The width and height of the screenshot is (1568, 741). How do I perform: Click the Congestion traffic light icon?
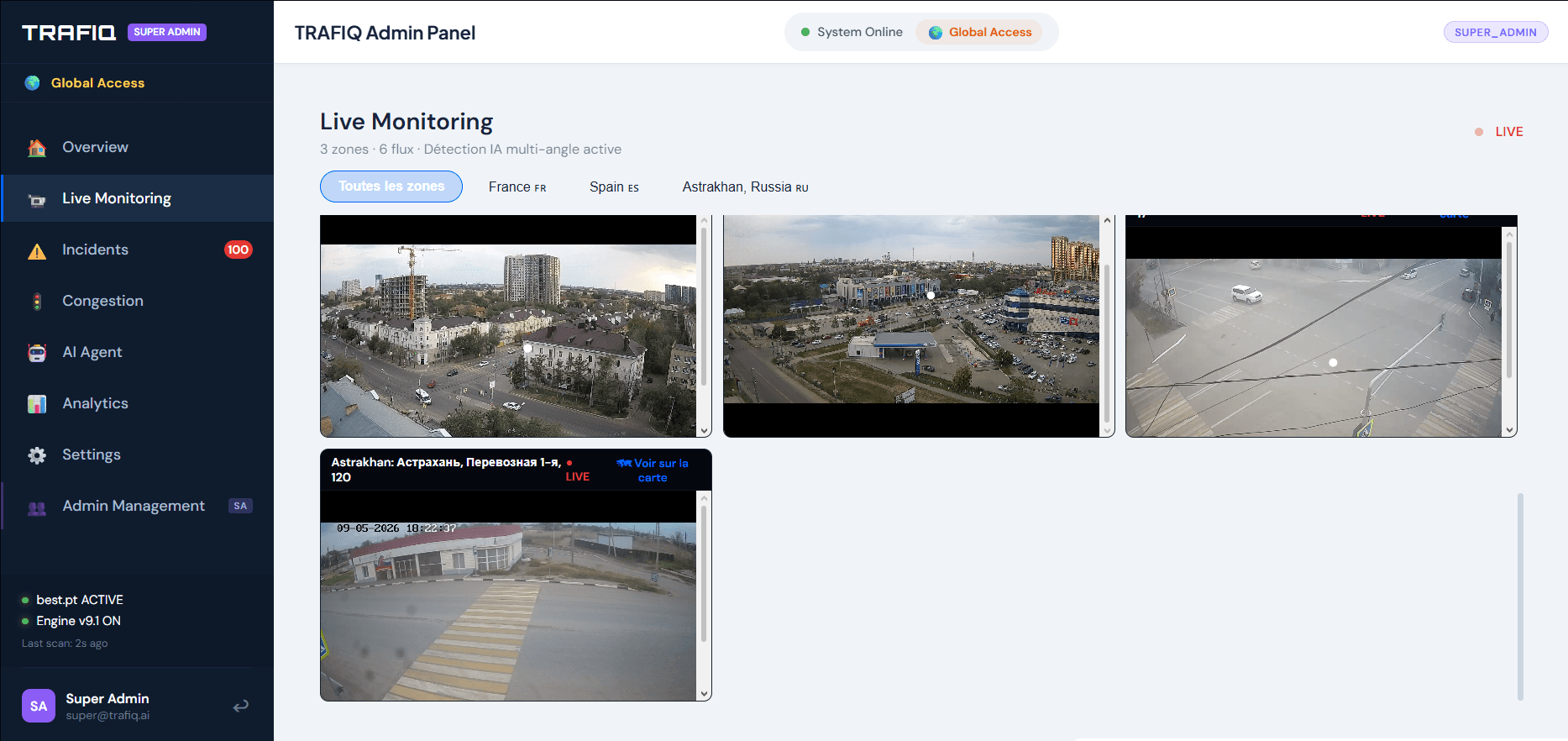(37, 302)
